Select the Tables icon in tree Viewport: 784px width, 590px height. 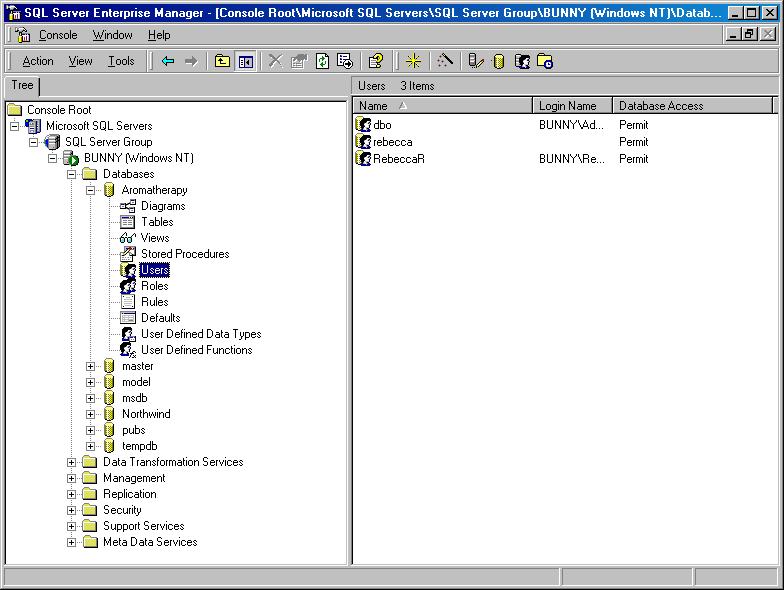128,222
